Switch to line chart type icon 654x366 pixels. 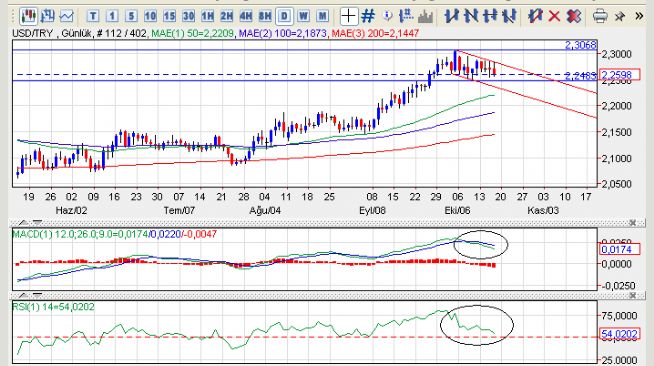[x=67, y=16]
